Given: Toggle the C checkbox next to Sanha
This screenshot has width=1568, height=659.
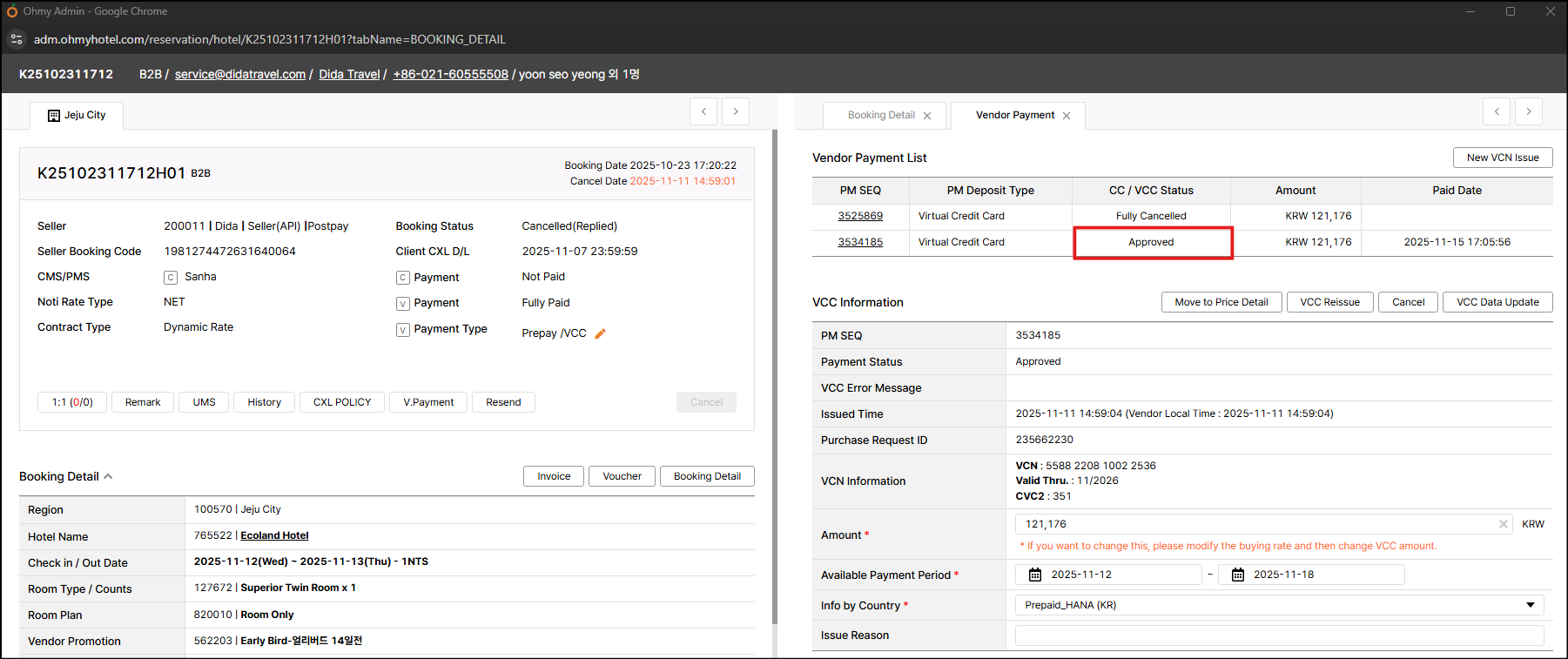Looking at the screenshot, I should [171, 278].
